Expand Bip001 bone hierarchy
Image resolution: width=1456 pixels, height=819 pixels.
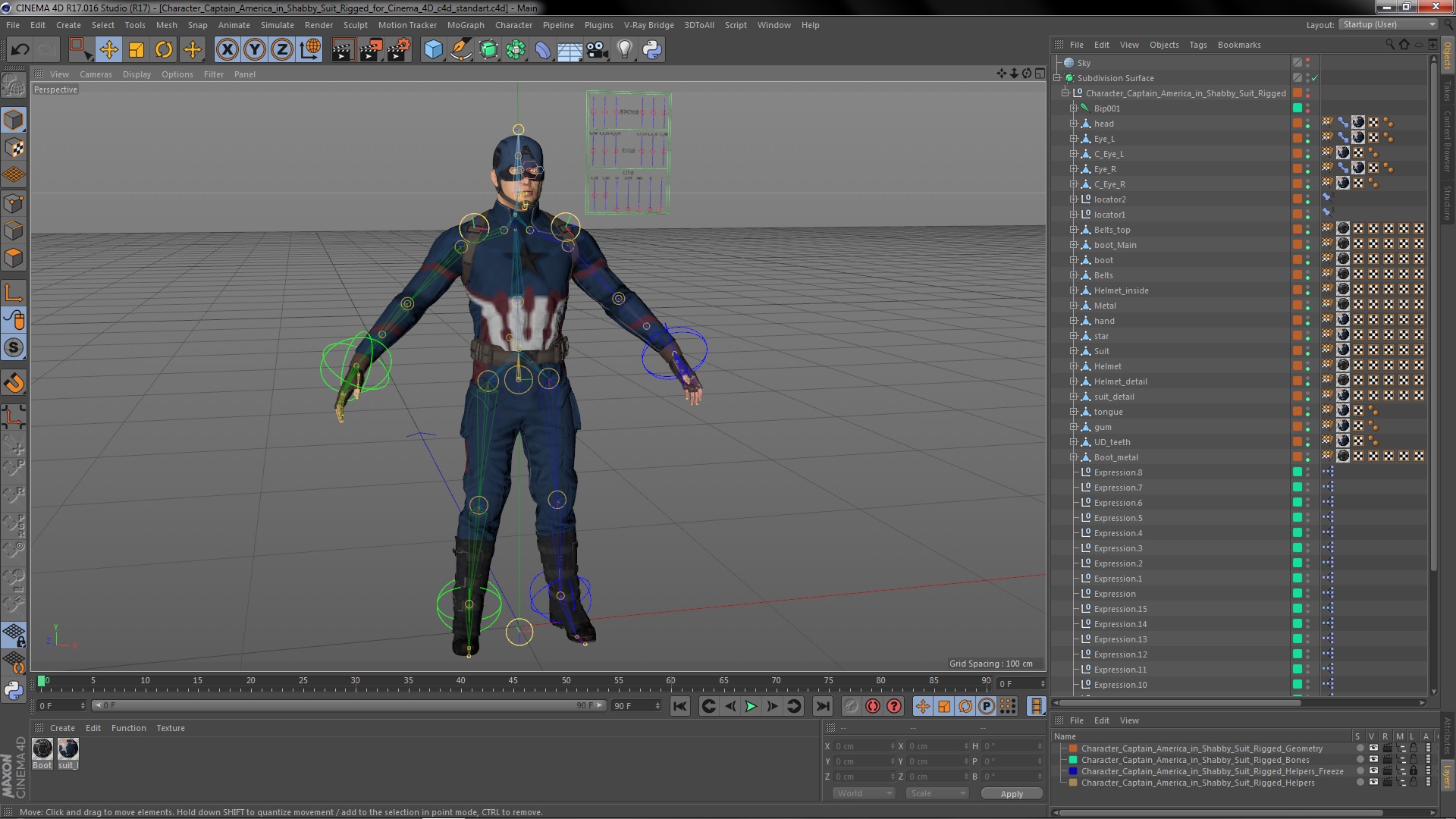[1074, 108]
